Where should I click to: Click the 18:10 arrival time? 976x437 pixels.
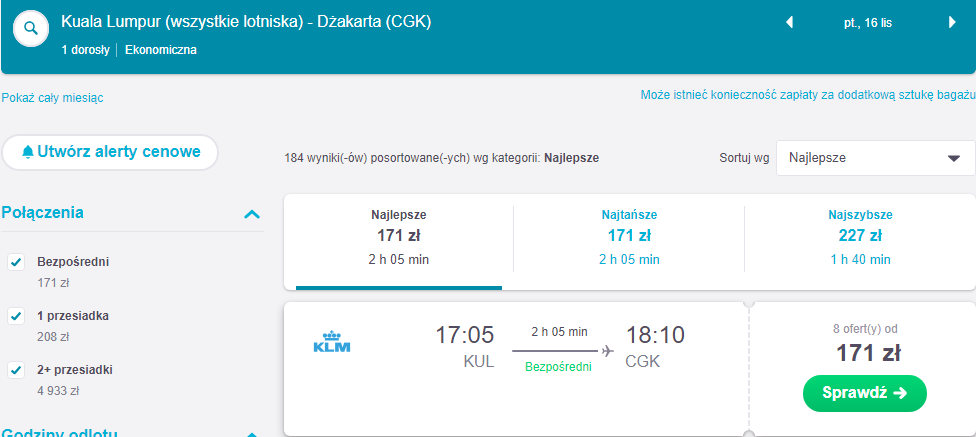(x=655, y=335)
